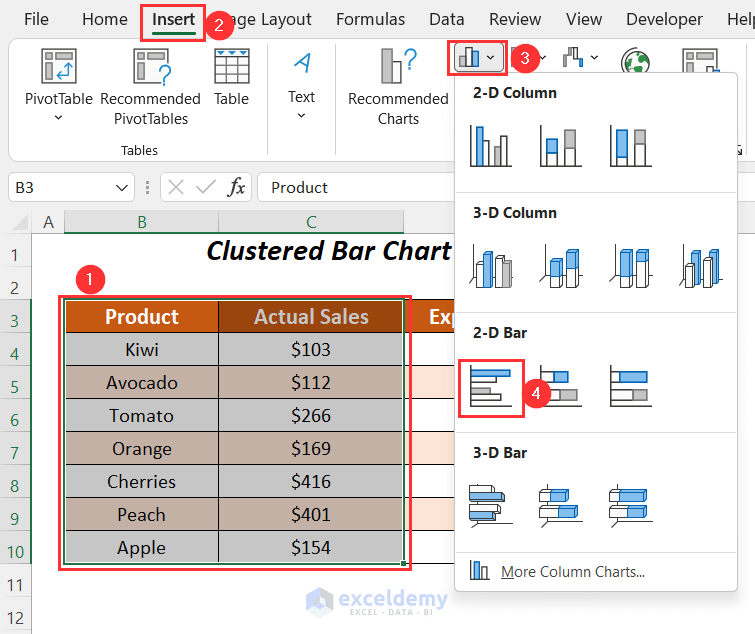Image resolution: width=755 pixels, height=634 pixels.
Task: Pick the 3-D Stacked Bar chart
Action: tap(560, 505)
